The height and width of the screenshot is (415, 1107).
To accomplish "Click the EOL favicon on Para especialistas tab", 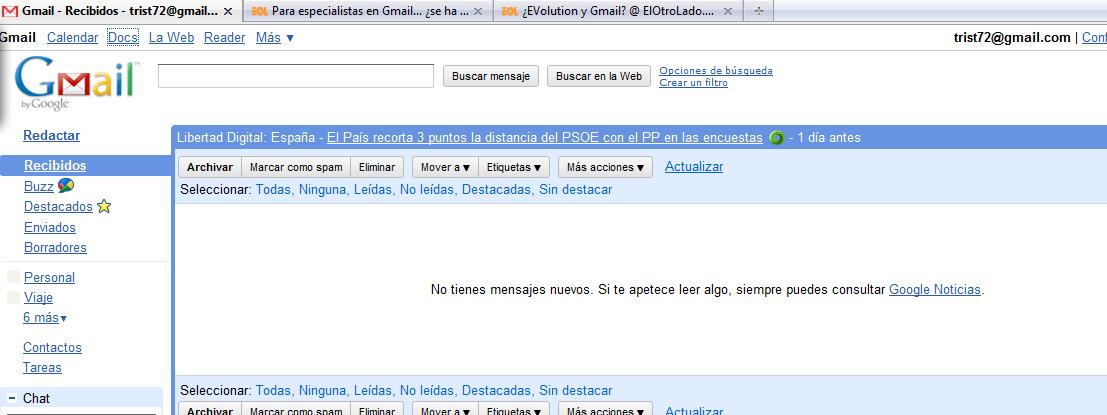I will click(x=259, y=11).
